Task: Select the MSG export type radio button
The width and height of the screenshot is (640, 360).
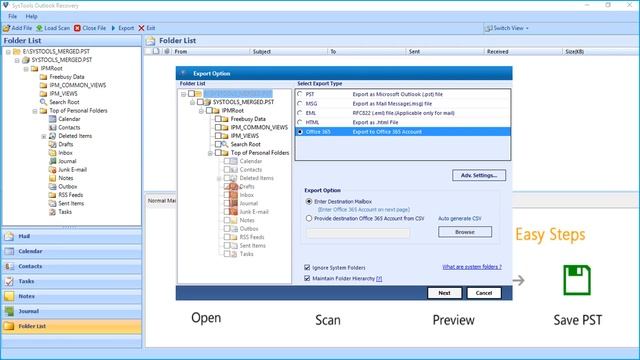Action: [x=300, y=104]
